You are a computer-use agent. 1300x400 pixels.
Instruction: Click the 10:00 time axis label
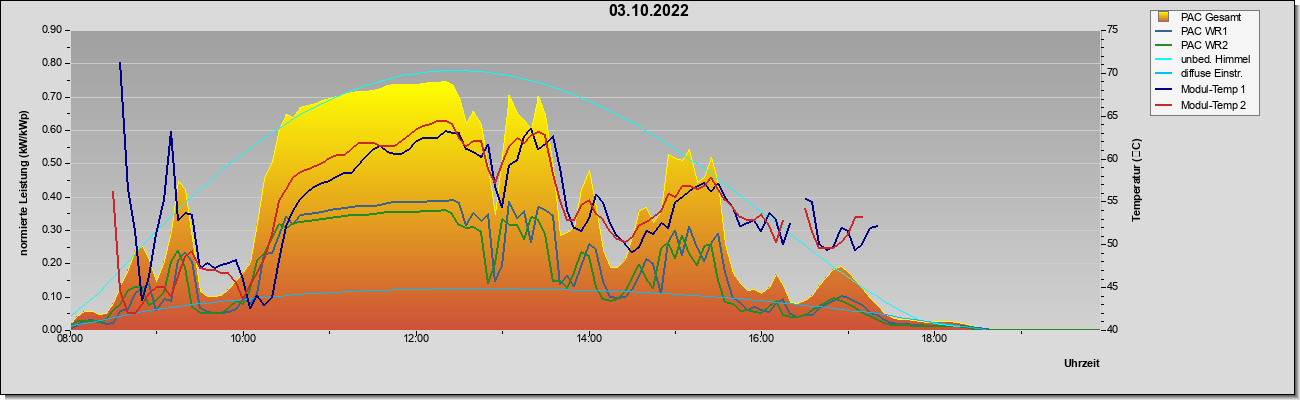(x=243, y=340)
